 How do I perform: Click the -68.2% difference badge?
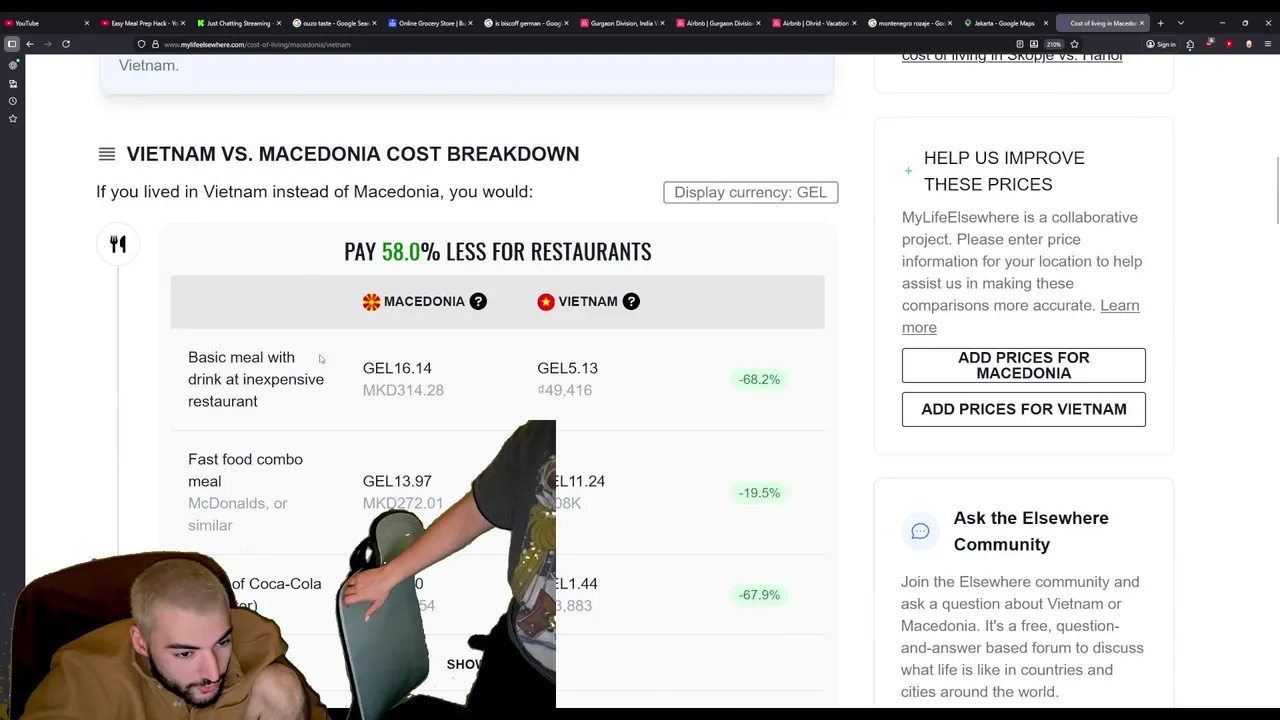[759, 379]
